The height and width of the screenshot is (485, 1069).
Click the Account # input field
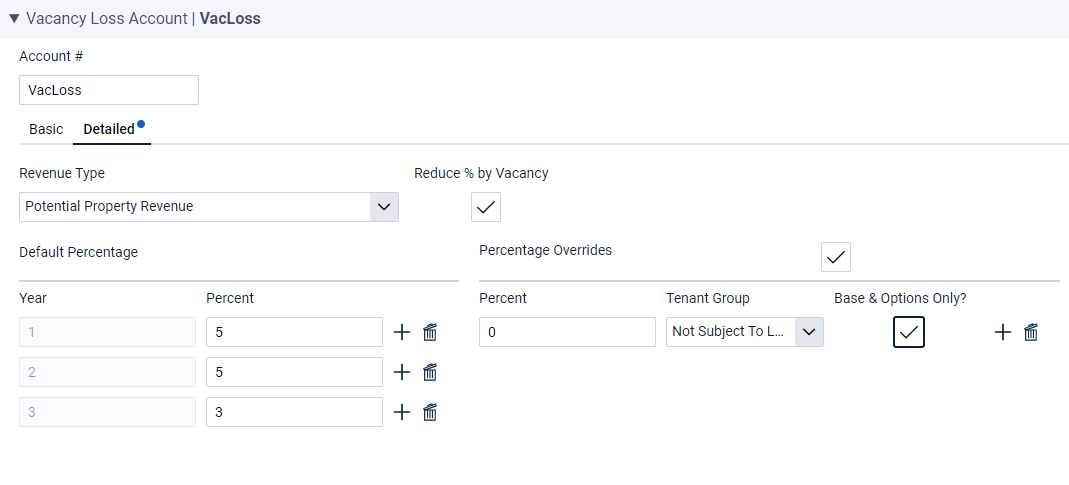click(109, 90)
